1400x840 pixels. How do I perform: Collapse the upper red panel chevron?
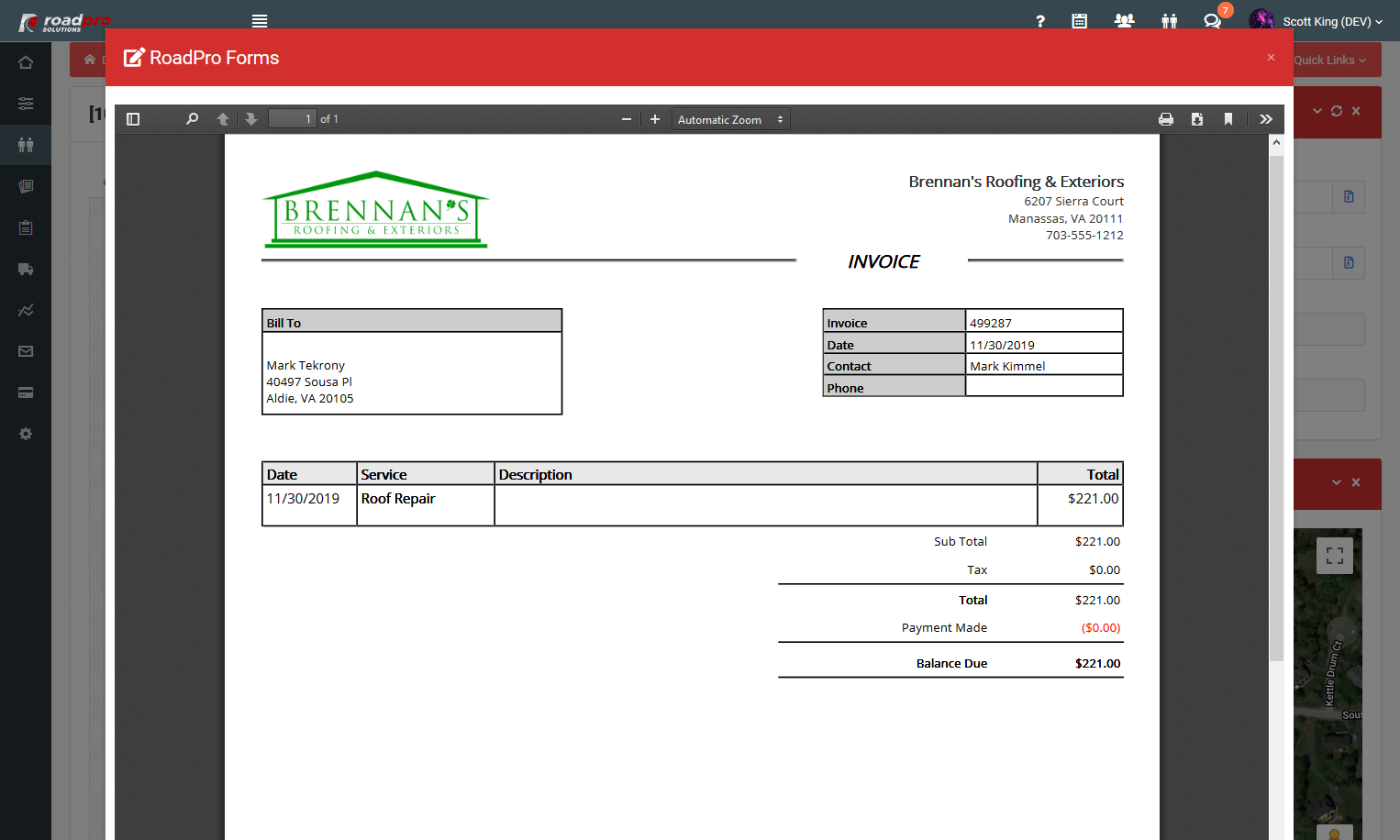(1317, 111)
